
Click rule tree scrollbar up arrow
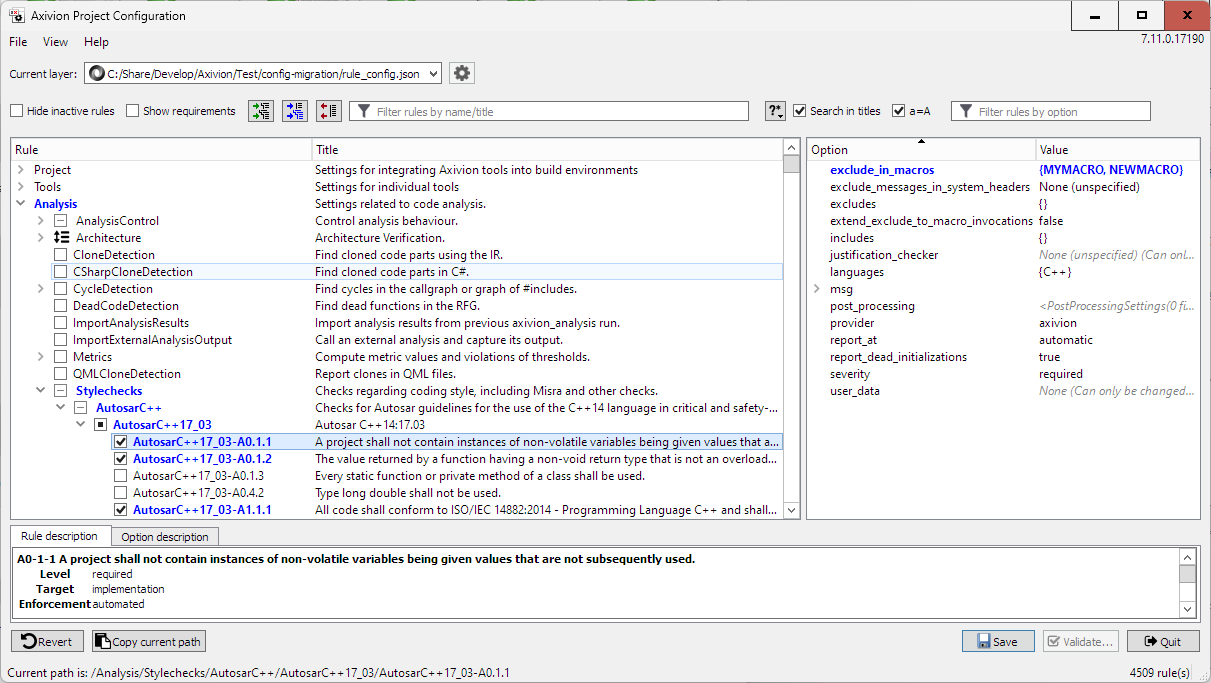click(x=792, y=148)
